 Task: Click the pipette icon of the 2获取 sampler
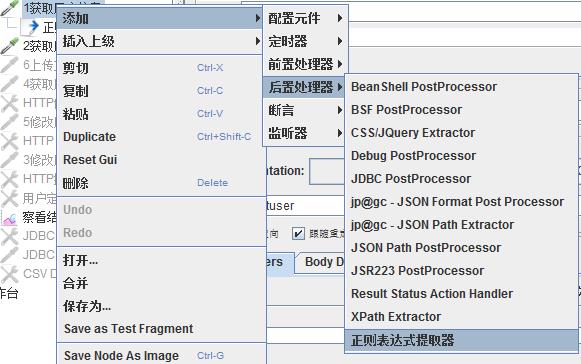[x=9, y=46]
